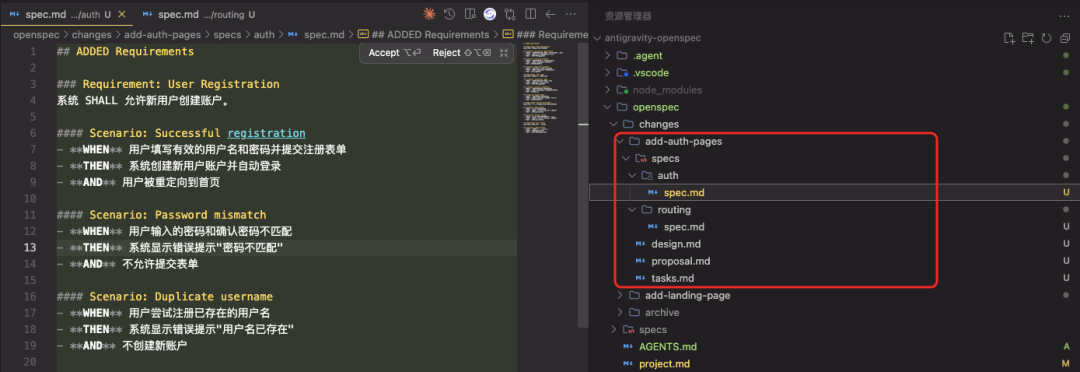Open the editor's more actions ellipsis menu
The width and height of the screenshot is (1080, 372).
[x=571, y=14]
